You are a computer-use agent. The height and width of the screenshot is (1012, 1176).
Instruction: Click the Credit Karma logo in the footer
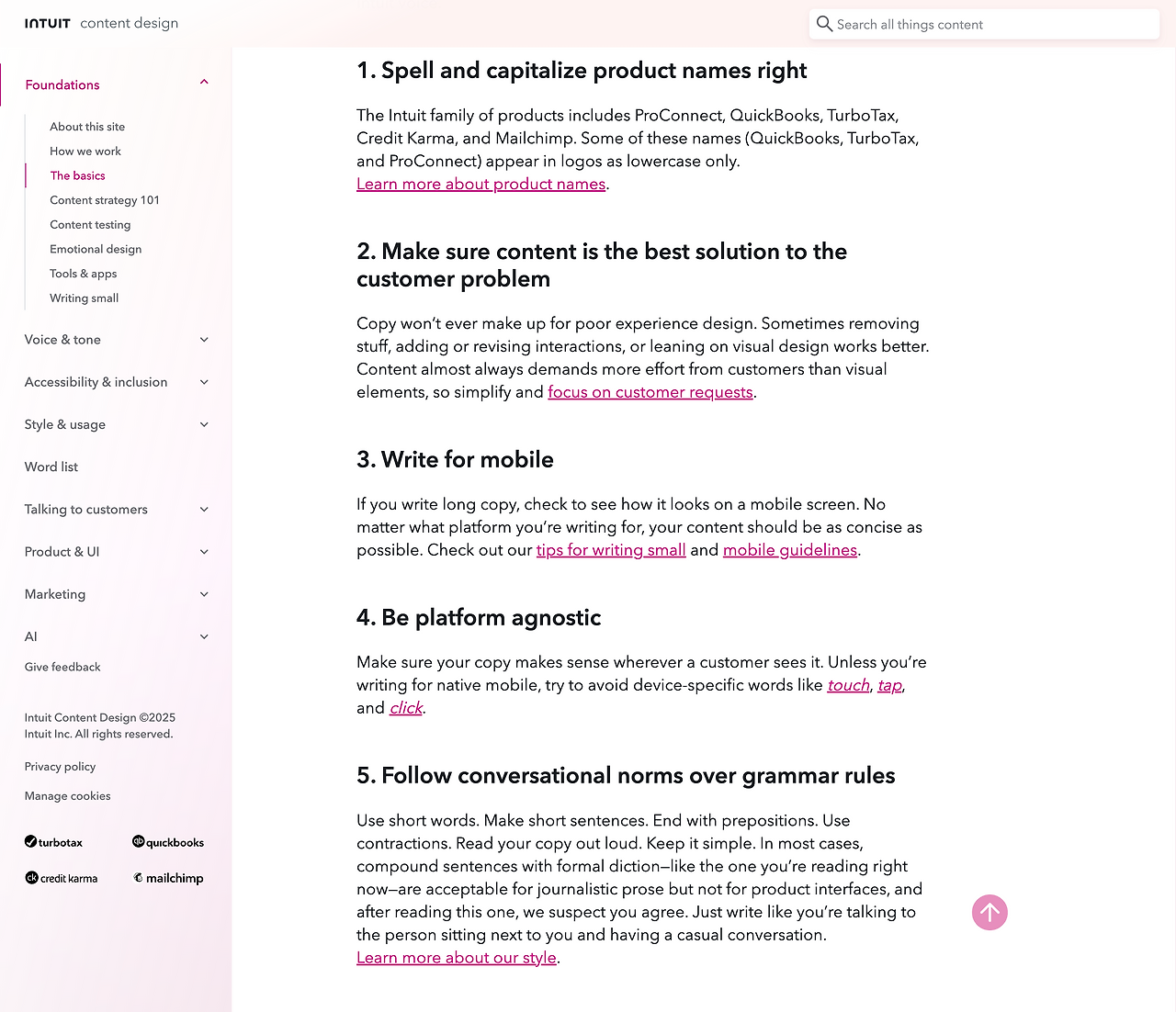pos(61,878)
